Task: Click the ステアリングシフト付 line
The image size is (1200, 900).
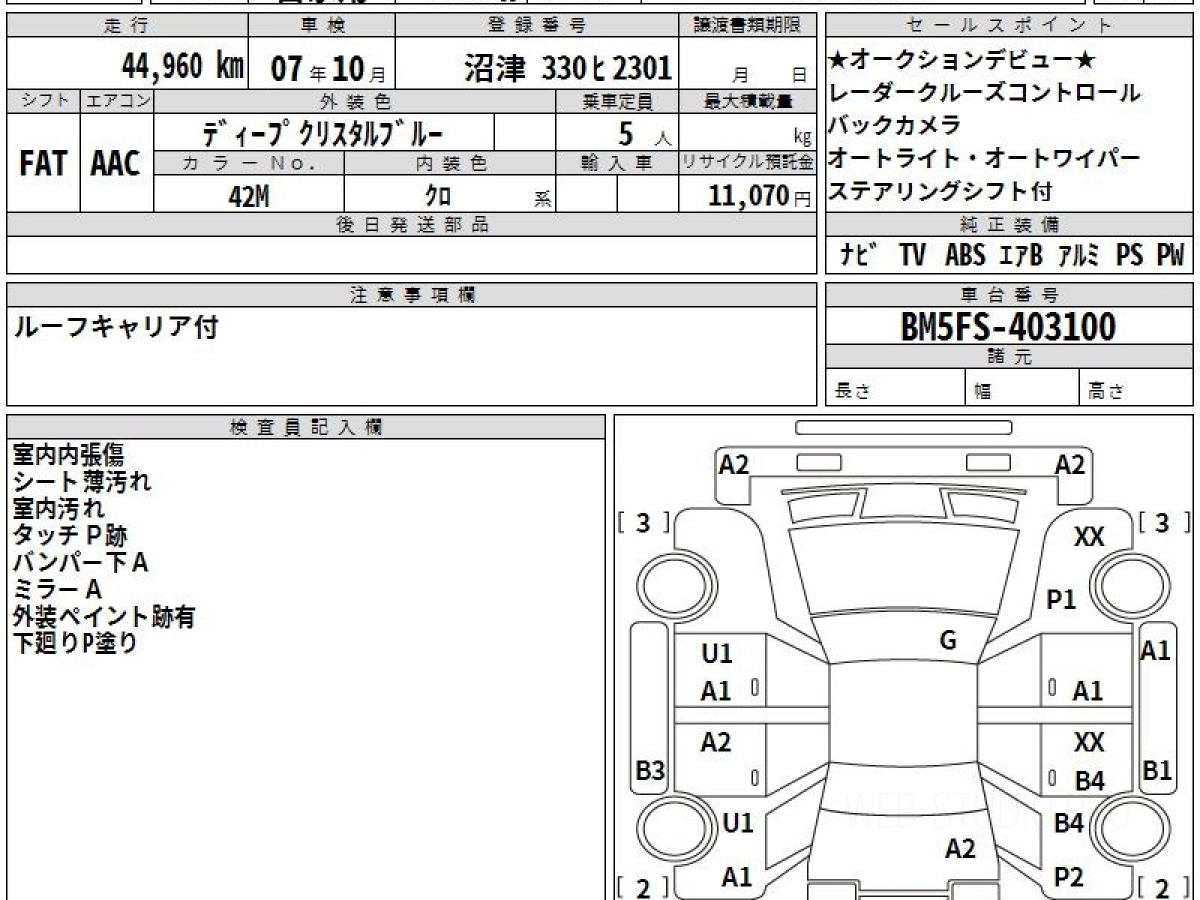Action: point(940,190)
